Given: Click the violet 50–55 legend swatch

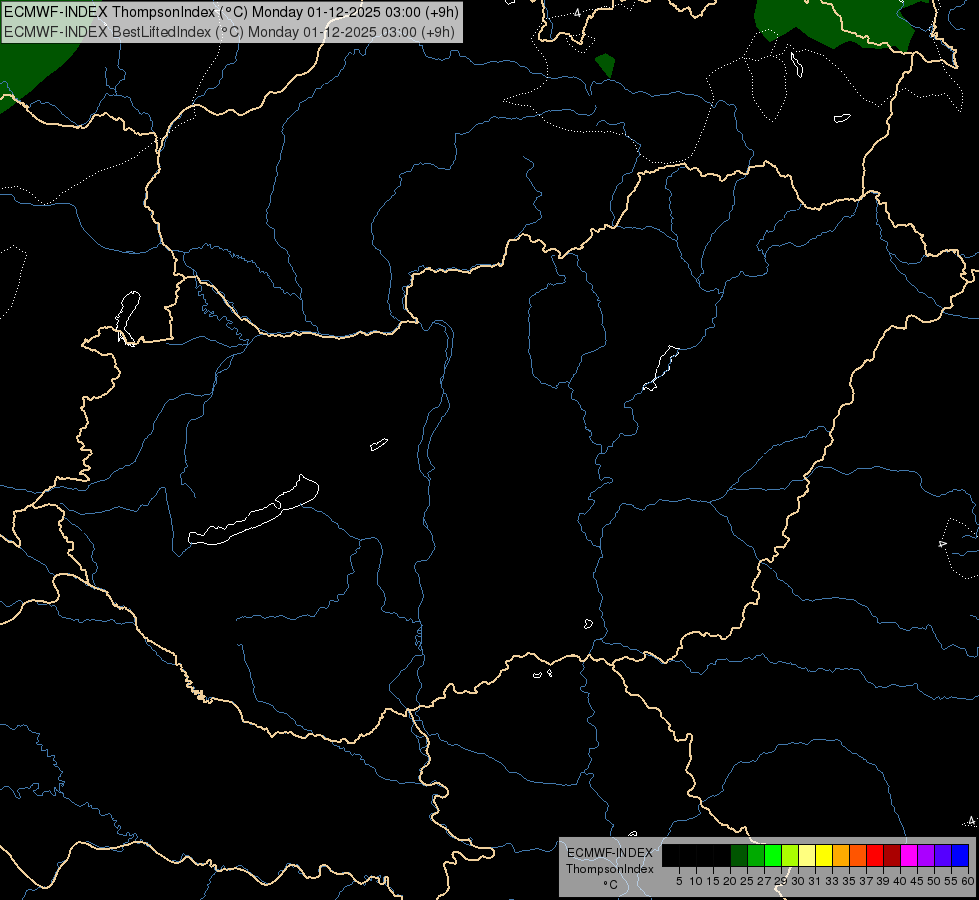Looking at the screenshot, I should click(x=943, y=855).
